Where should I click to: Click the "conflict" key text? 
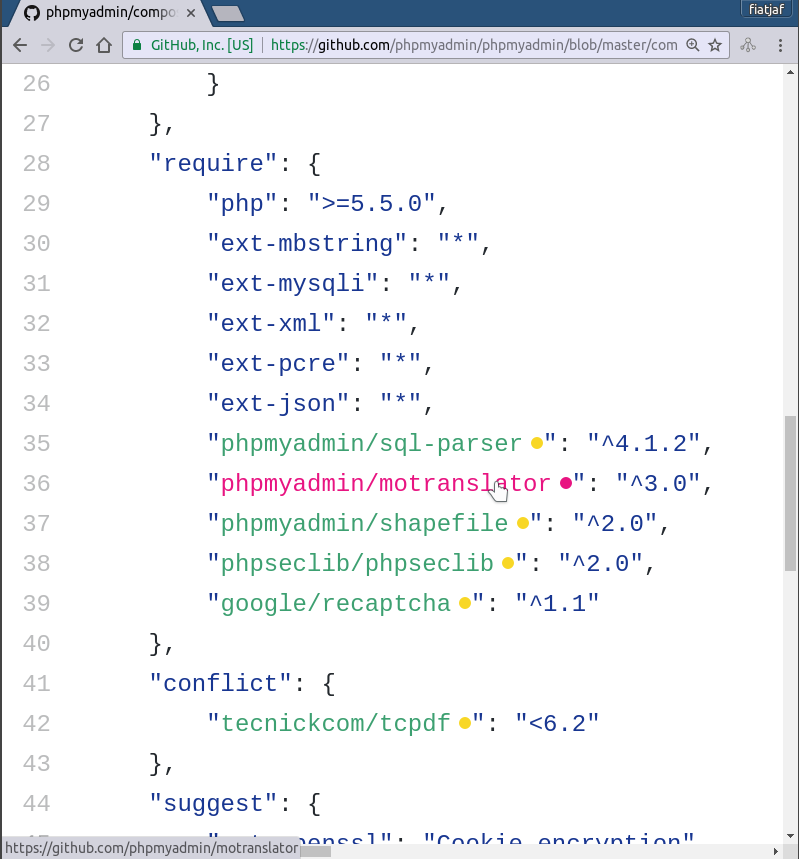[x=220, y=684]
